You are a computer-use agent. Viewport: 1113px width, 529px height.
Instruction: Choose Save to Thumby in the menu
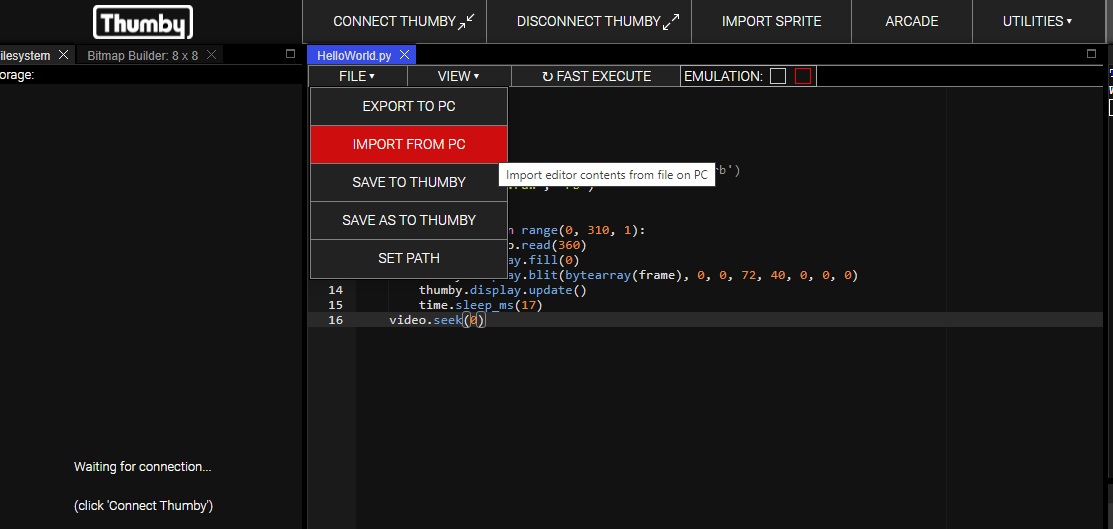click(x=408, y=182)
